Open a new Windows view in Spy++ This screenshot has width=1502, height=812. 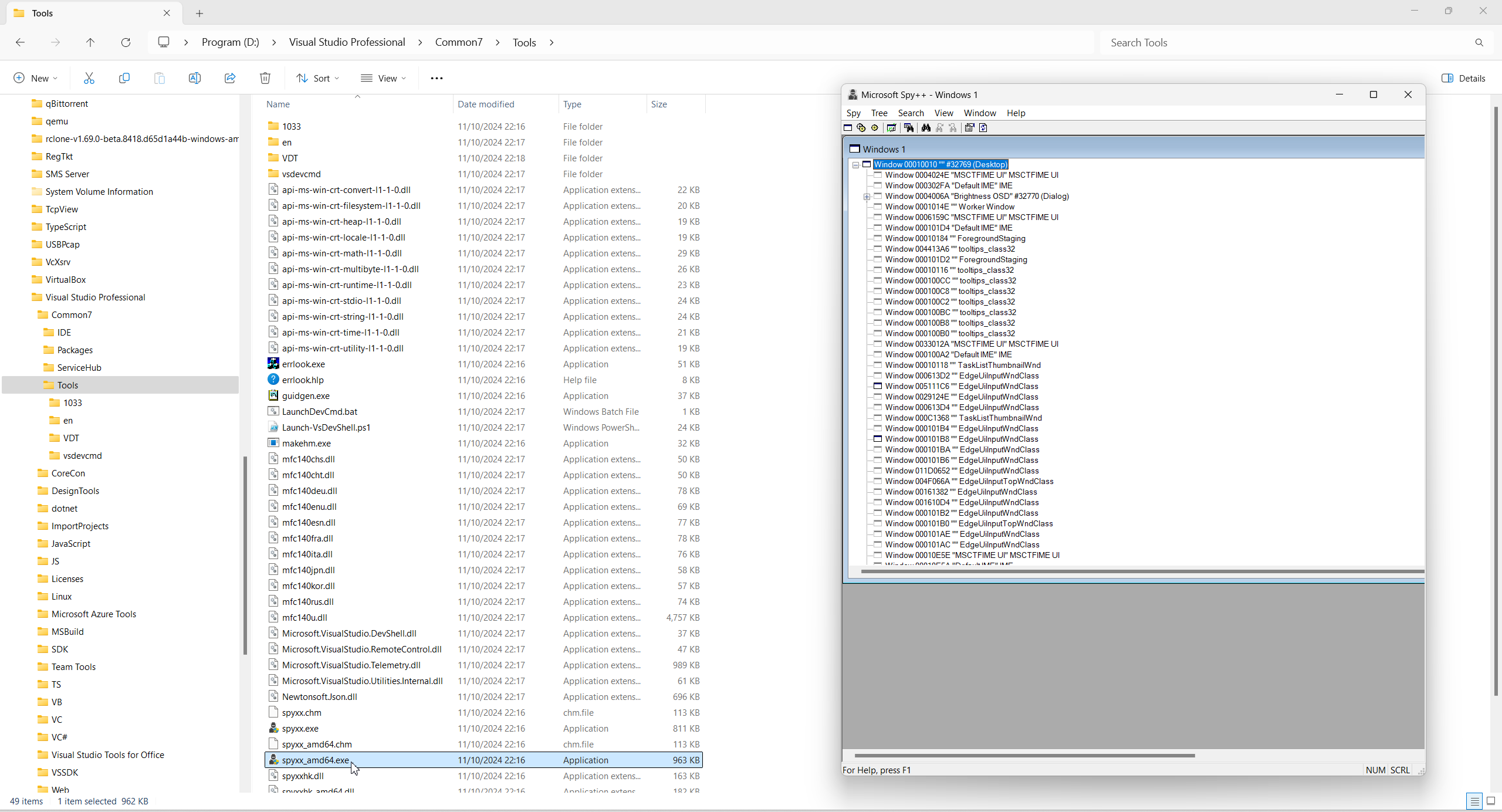848,128
